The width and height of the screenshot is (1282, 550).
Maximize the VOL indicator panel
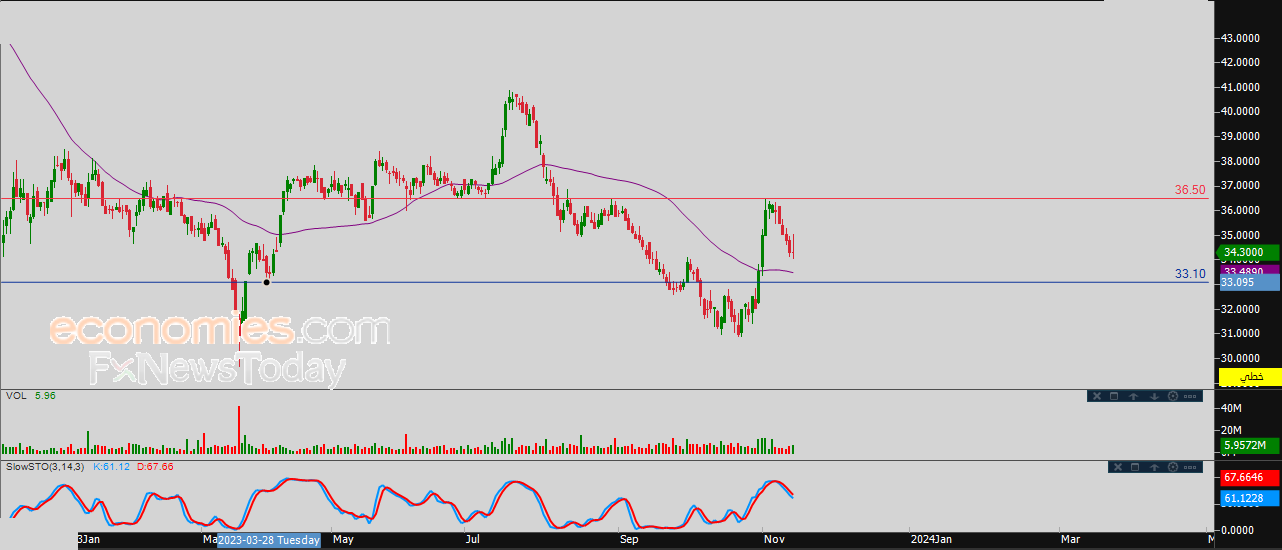click(x=1114, y=396)
